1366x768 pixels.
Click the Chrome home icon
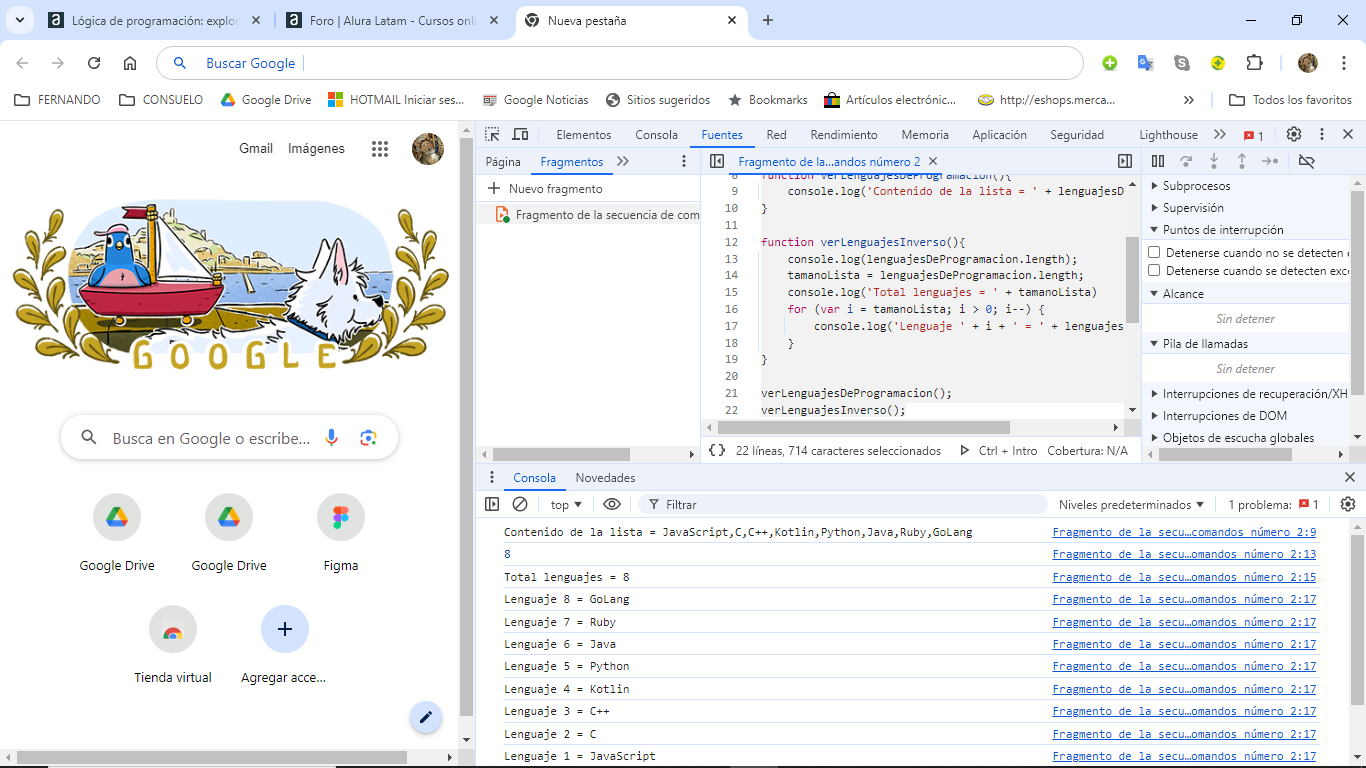(130, 63)
